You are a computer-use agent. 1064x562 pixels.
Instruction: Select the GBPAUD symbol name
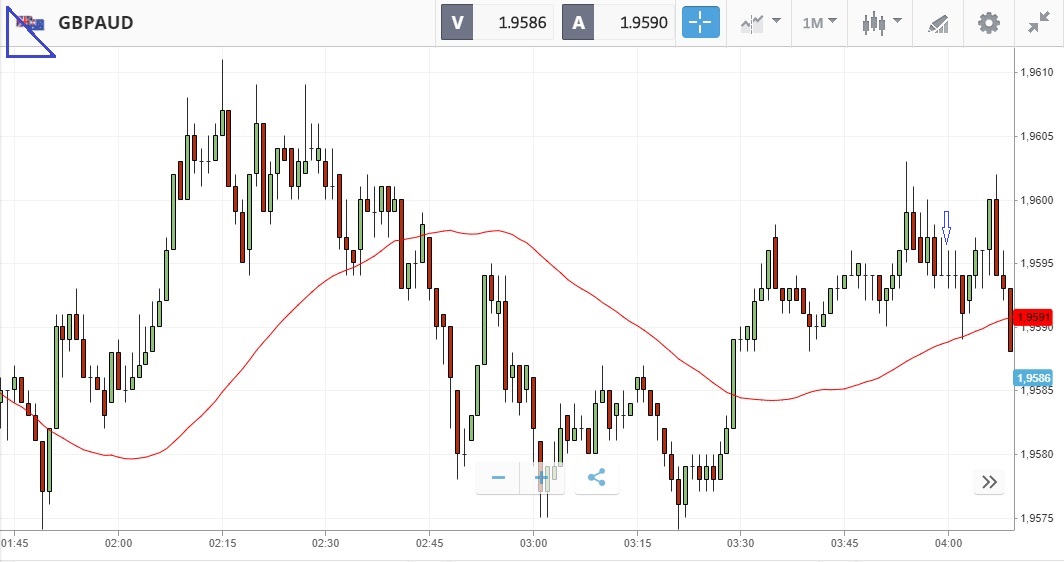point(96,22)
